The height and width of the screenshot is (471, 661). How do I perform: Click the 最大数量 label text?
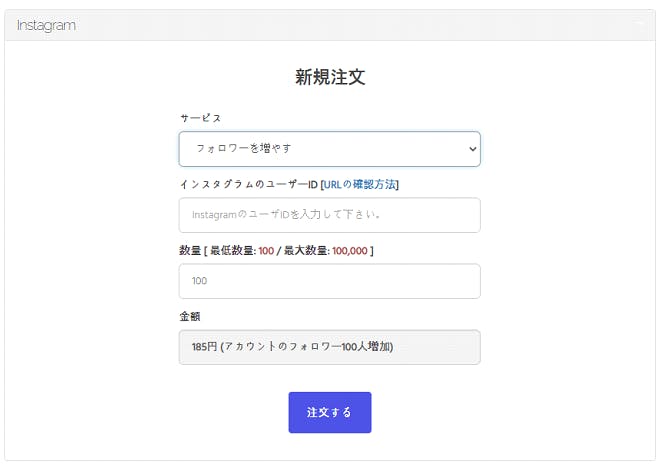point(307,251)
